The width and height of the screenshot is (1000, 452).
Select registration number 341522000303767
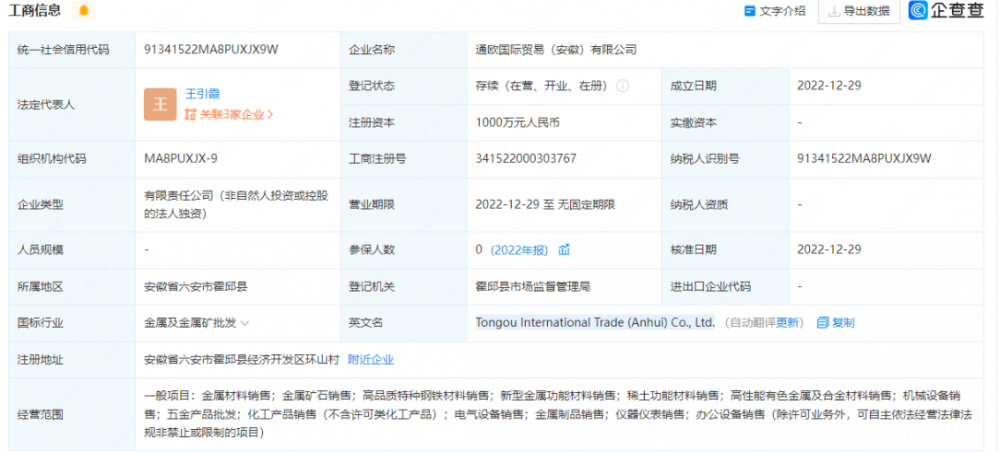point(526,159)
